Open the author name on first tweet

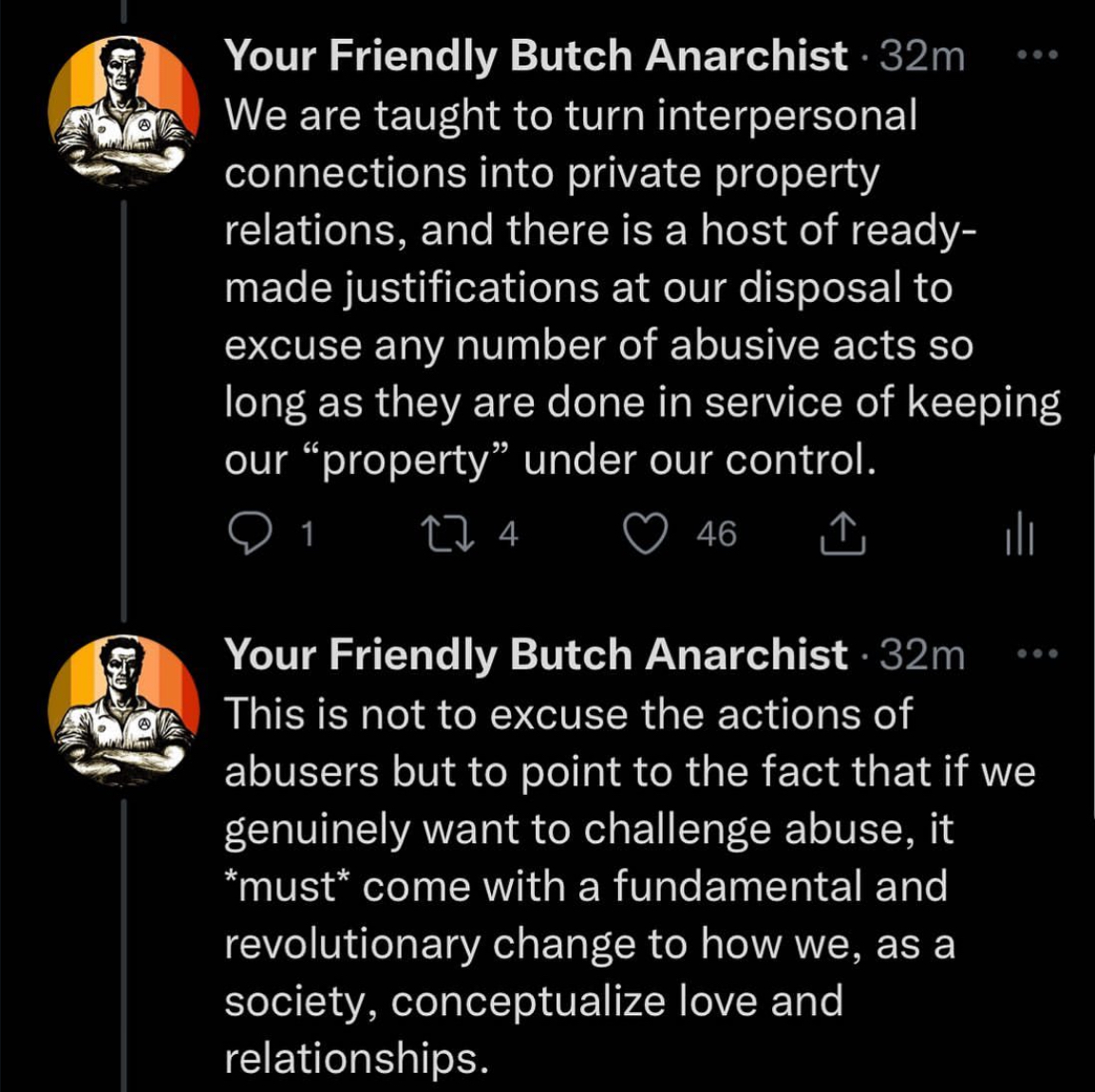535,56
